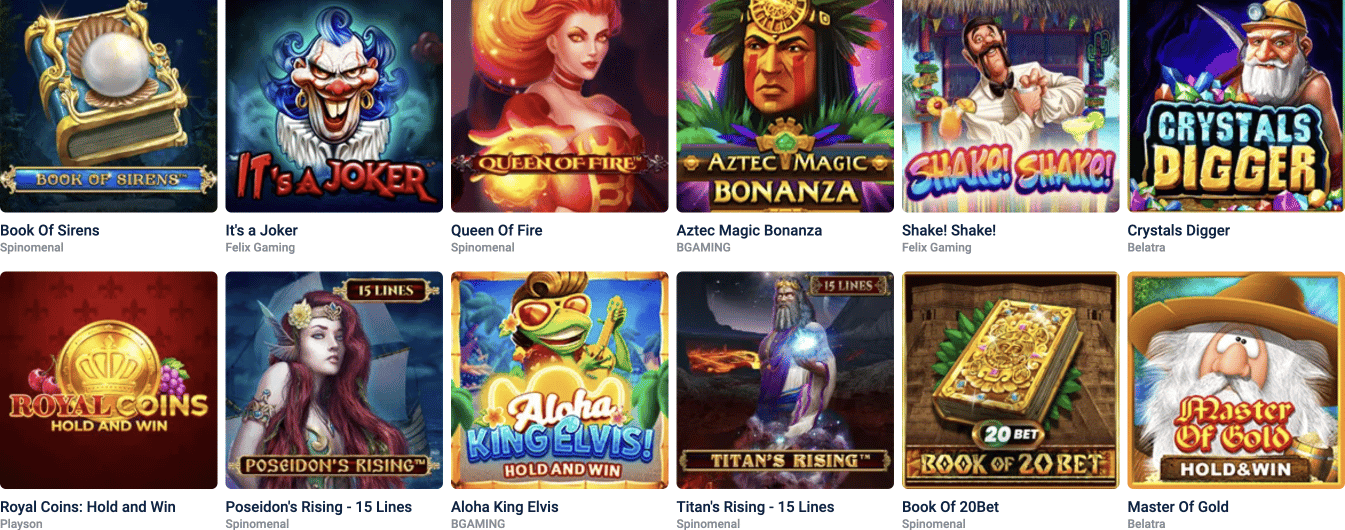Click the "It's a Joker" title text
The height and width of the screenshot is (530, 1345).
[x=262, y=230]
